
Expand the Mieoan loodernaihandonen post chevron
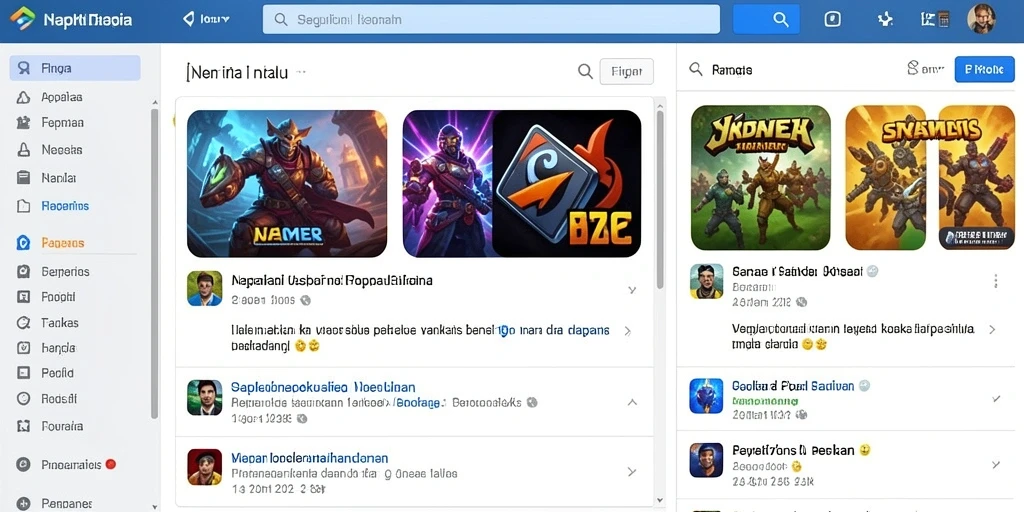pyautogui.click(x=632, y=471)
